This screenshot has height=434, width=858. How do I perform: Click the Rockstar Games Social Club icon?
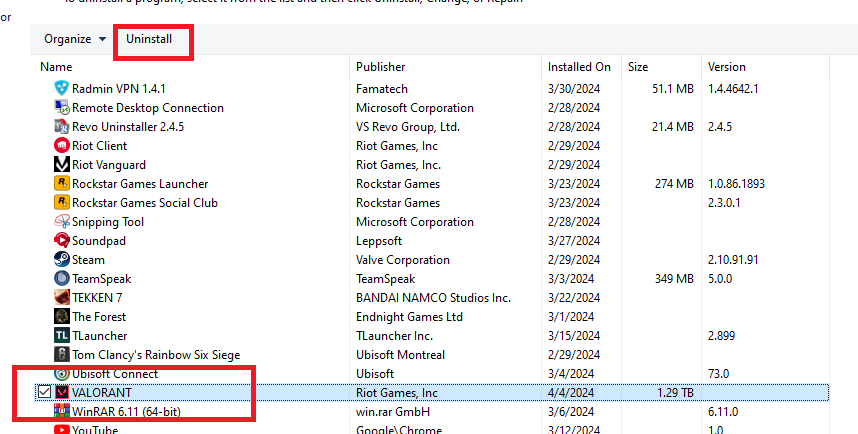(x=62, y=202)
